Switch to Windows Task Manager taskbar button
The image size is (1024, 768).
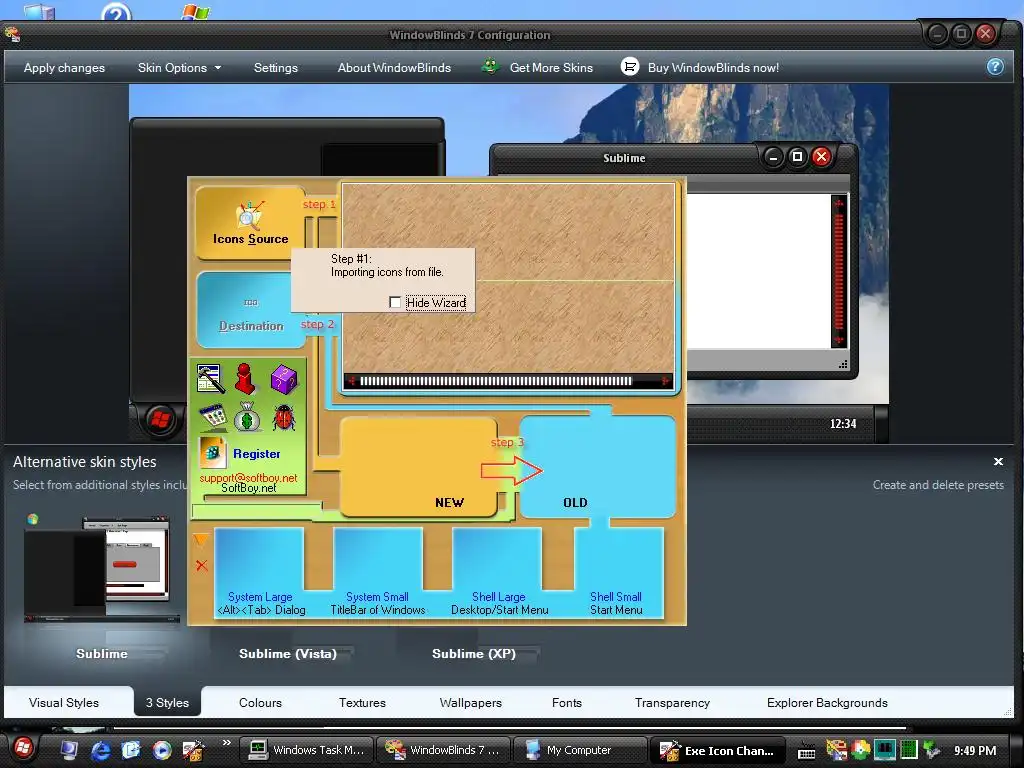point(306,750)
